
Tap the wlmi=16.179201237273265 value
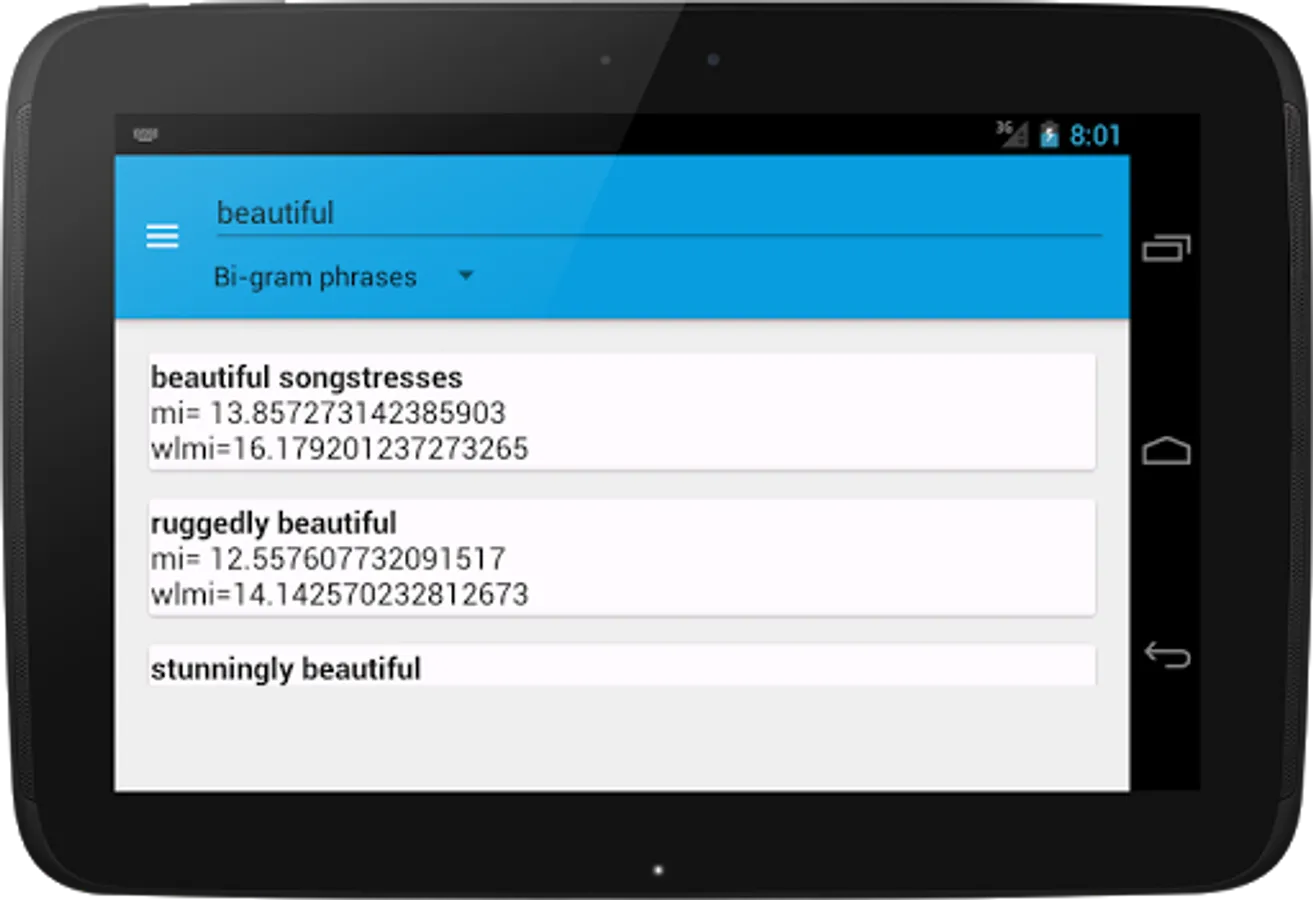pos(339,450)
